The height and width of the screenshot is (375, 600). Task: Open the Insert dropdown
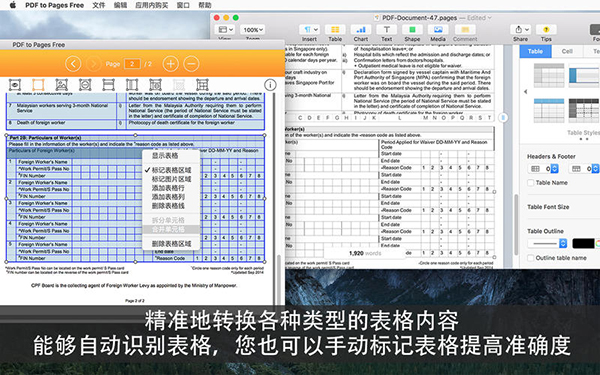pos(309,30)
